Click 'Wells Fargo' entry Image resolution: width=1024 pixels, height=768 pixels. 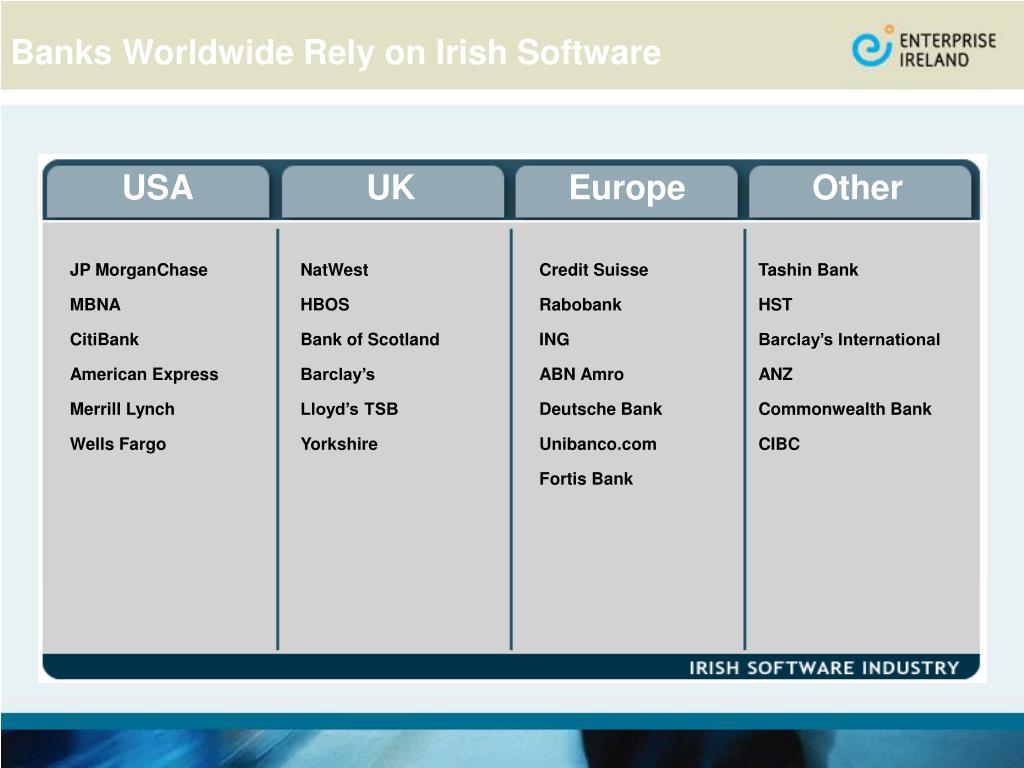click(x=118, y=444)
